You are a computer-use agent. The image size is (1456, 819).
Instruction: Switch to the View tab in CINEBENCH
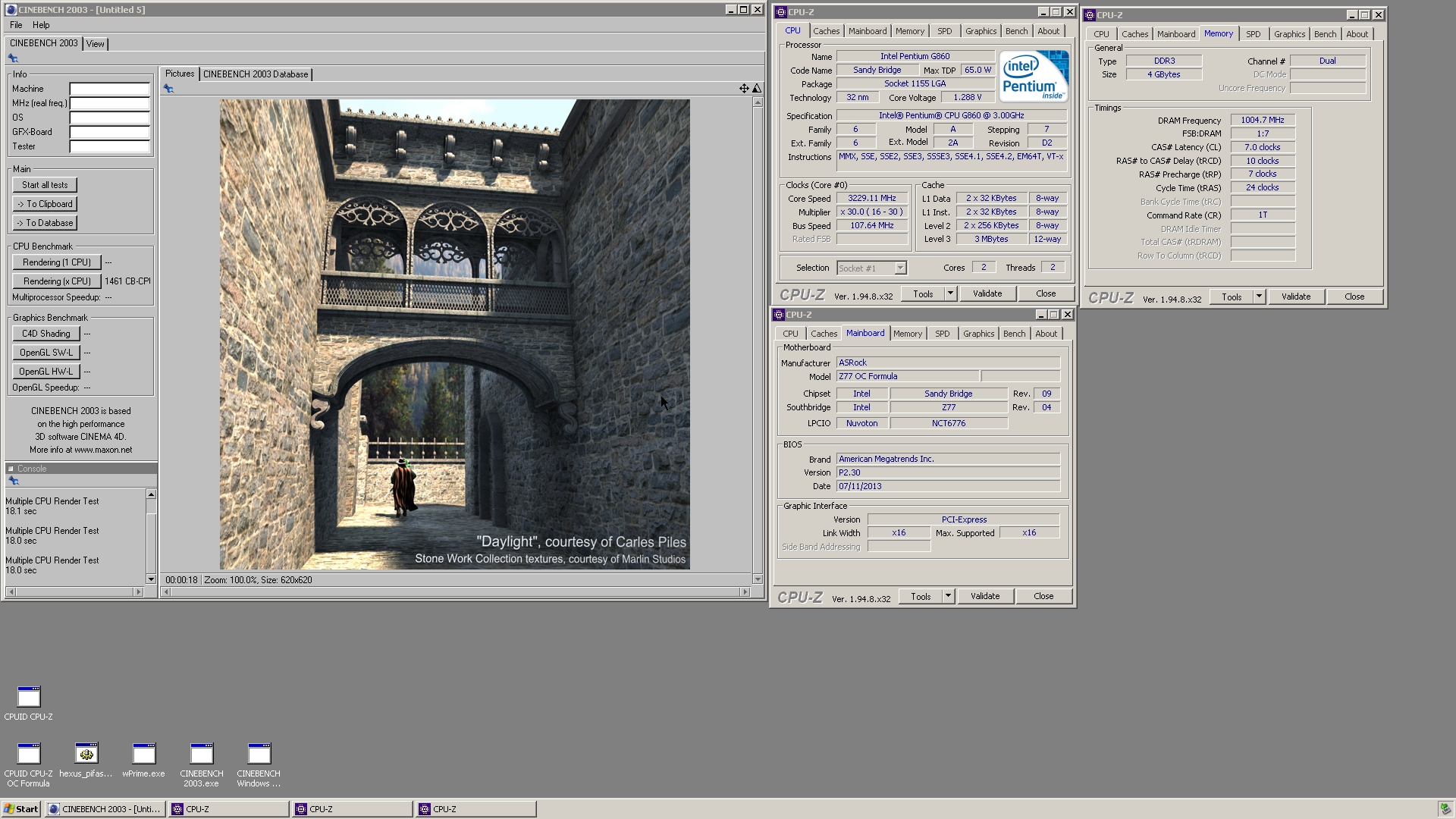coord(95,44)
